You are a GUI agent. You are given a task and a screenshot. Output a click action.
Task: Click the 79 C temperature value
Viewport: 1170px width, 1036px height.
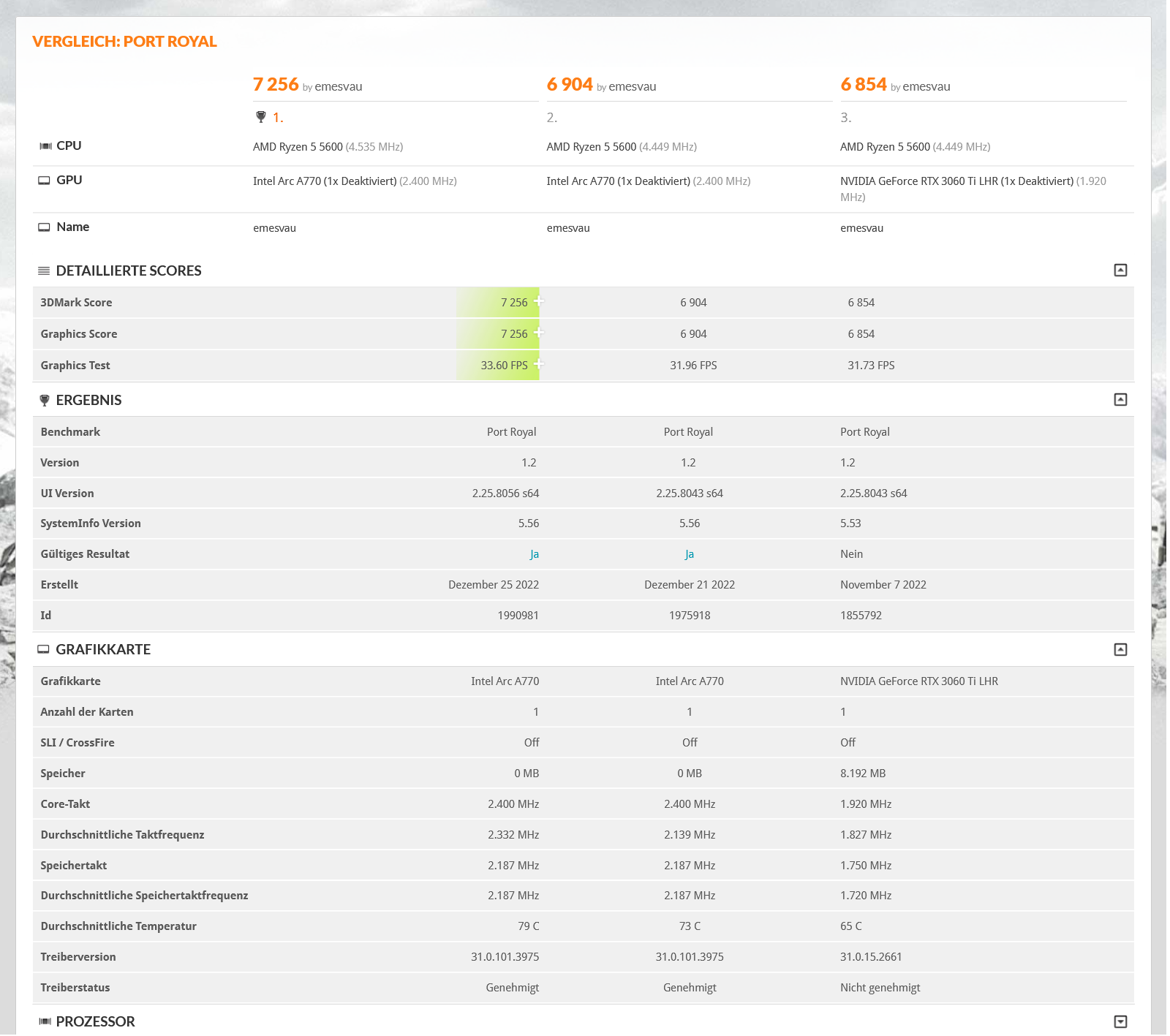[x=529, y=926]
